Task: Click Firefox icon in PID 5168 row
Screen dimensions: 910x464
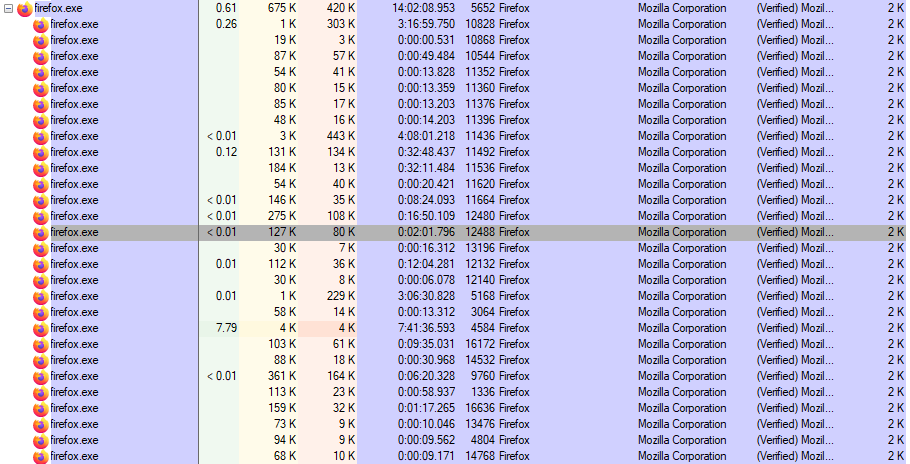Action: tap(41, 297)
